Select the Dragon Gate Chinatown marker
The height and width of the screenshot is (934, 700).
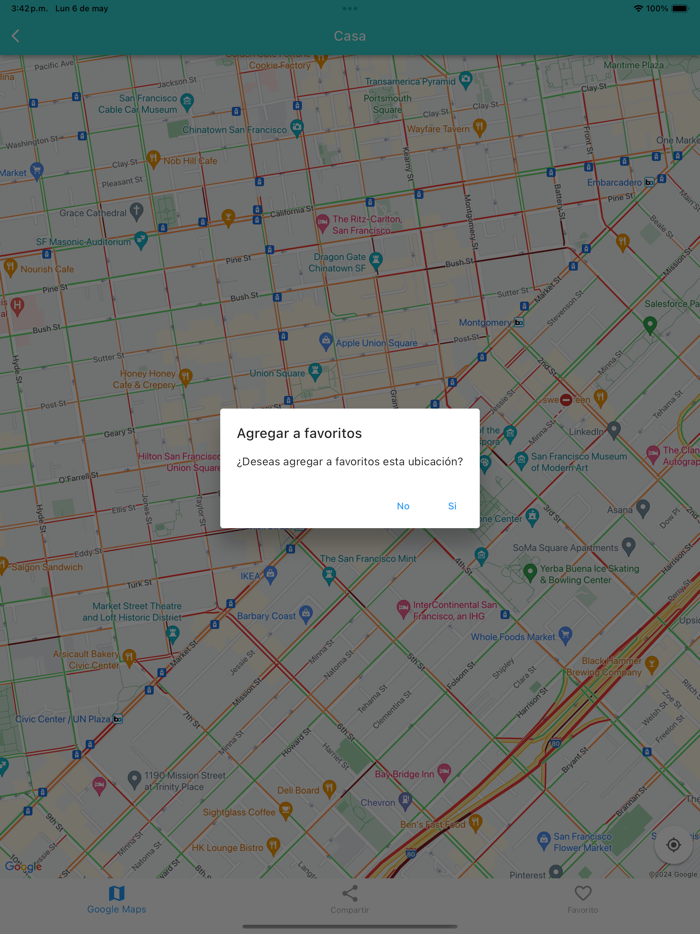[x=375, y=260]
